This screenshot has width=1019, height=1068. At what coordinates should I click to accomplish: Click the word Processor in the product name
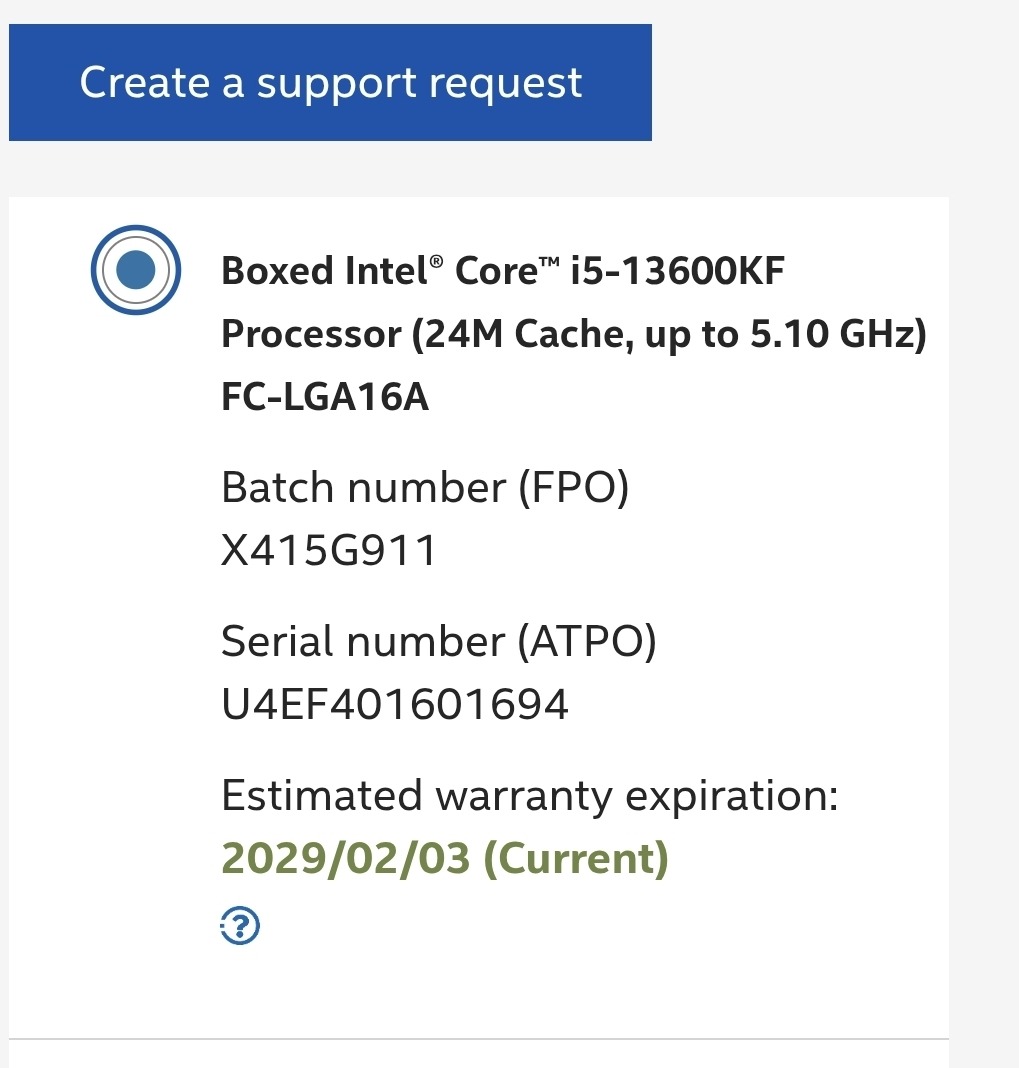click(311, 335)
